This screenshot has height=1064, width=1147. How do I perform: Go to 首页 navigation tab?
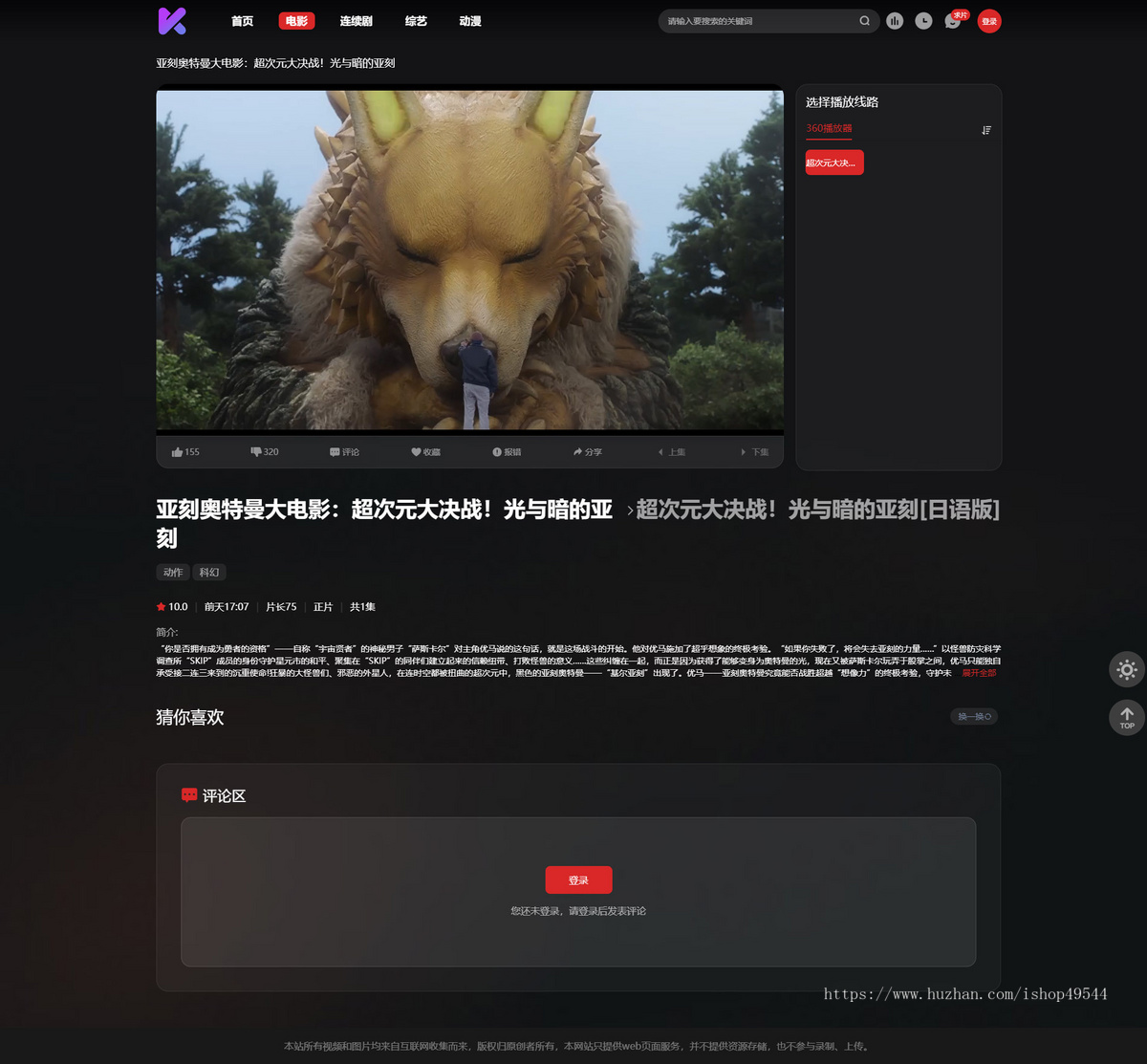[243, 21]
